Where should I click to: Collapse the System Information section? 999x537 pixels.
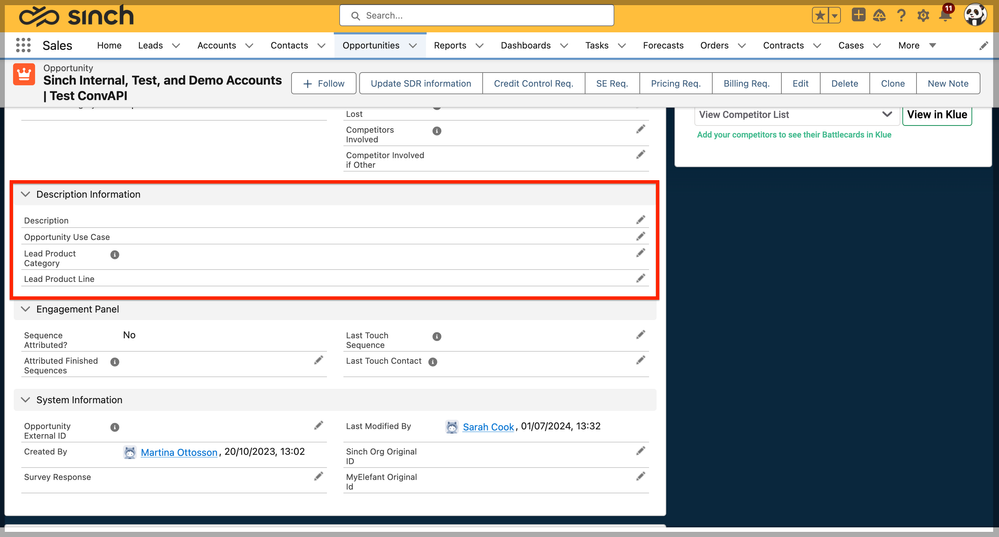point(25,400)
